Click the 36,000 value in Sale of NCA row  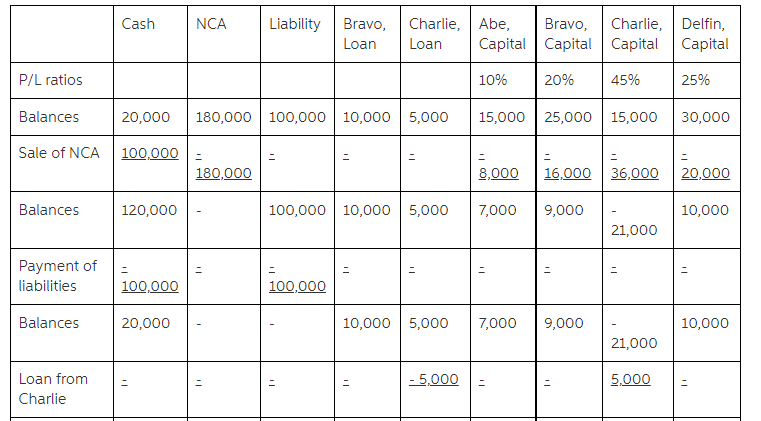tap(635, 173)
